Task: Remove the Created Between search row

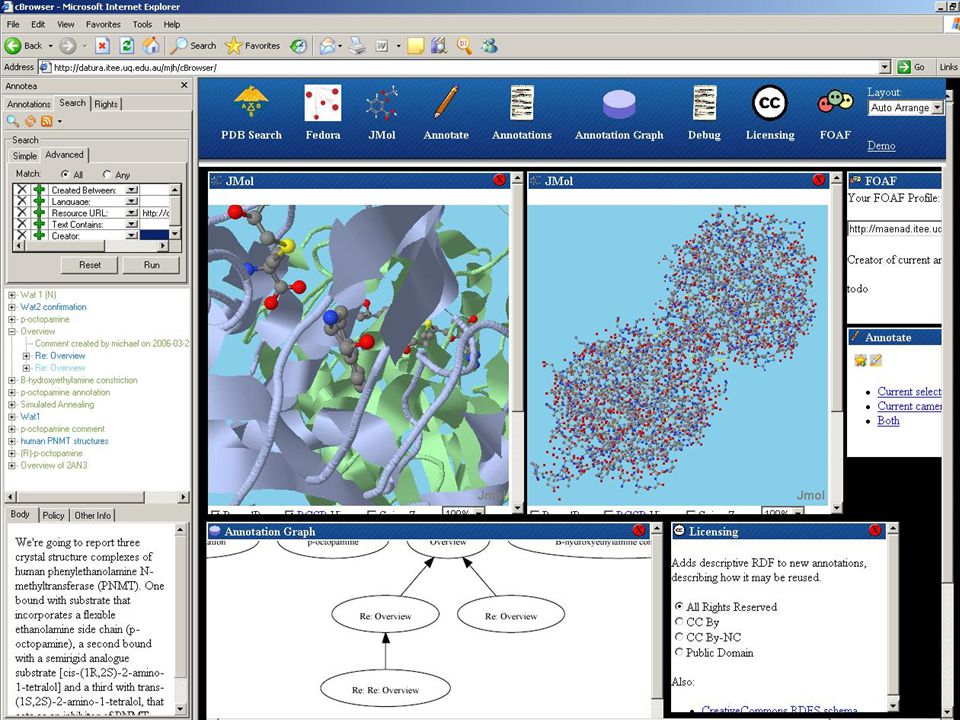Action: point(21,190)
